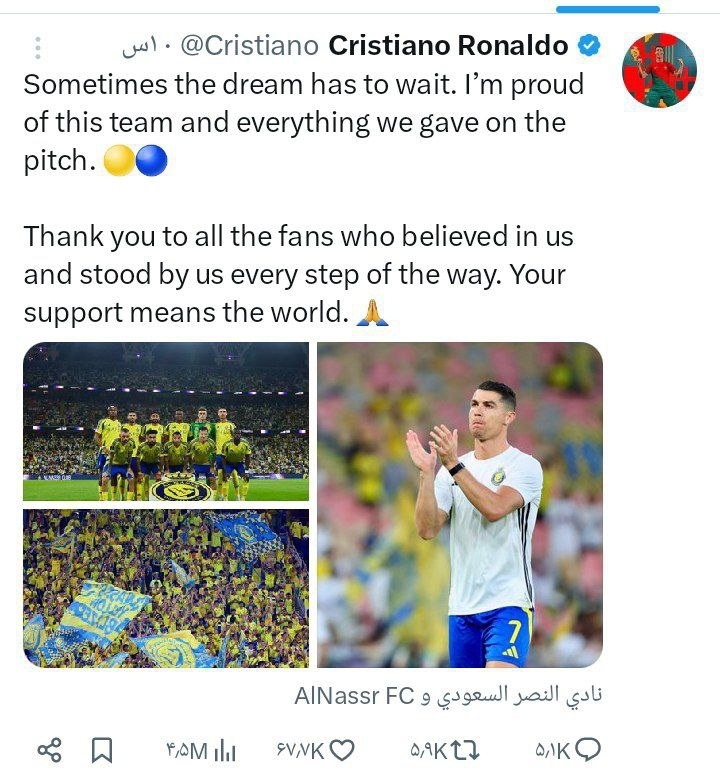
Task: Open the photo of player clapping
Action: [x=460, y=505]
